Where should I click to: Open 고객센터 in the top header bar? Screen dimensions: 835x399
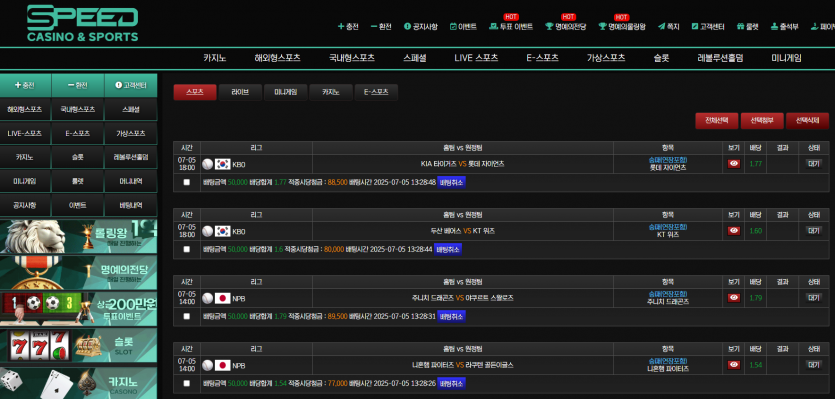(x=708, y=26)
